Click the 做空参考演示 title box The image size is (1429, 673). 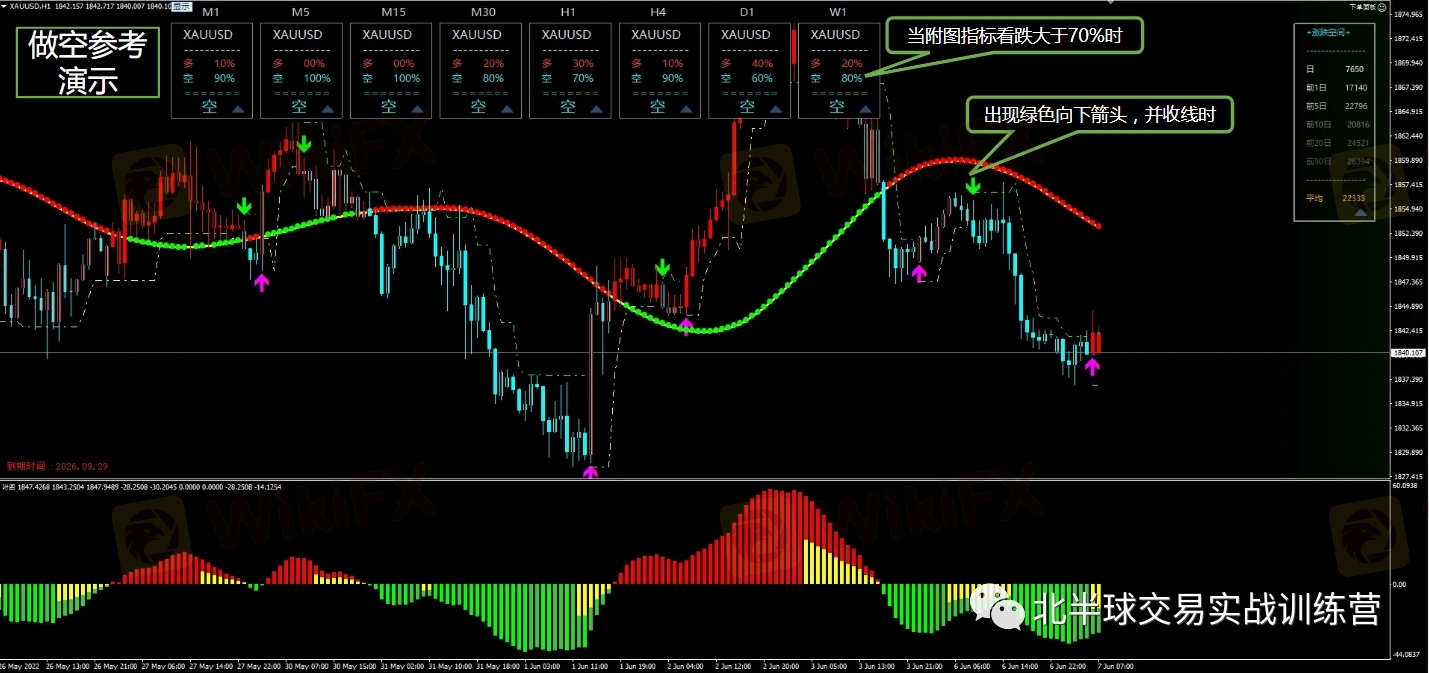88,62
